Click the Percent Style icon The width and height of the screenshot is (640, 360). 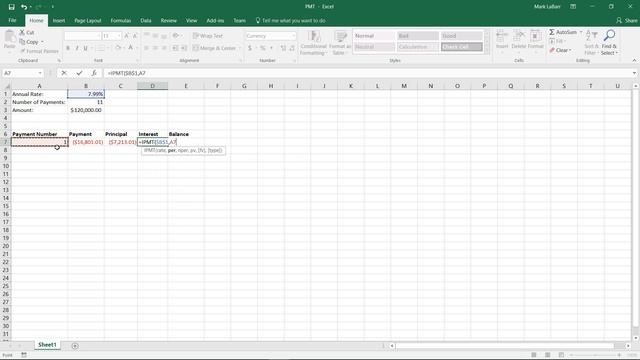263,48
